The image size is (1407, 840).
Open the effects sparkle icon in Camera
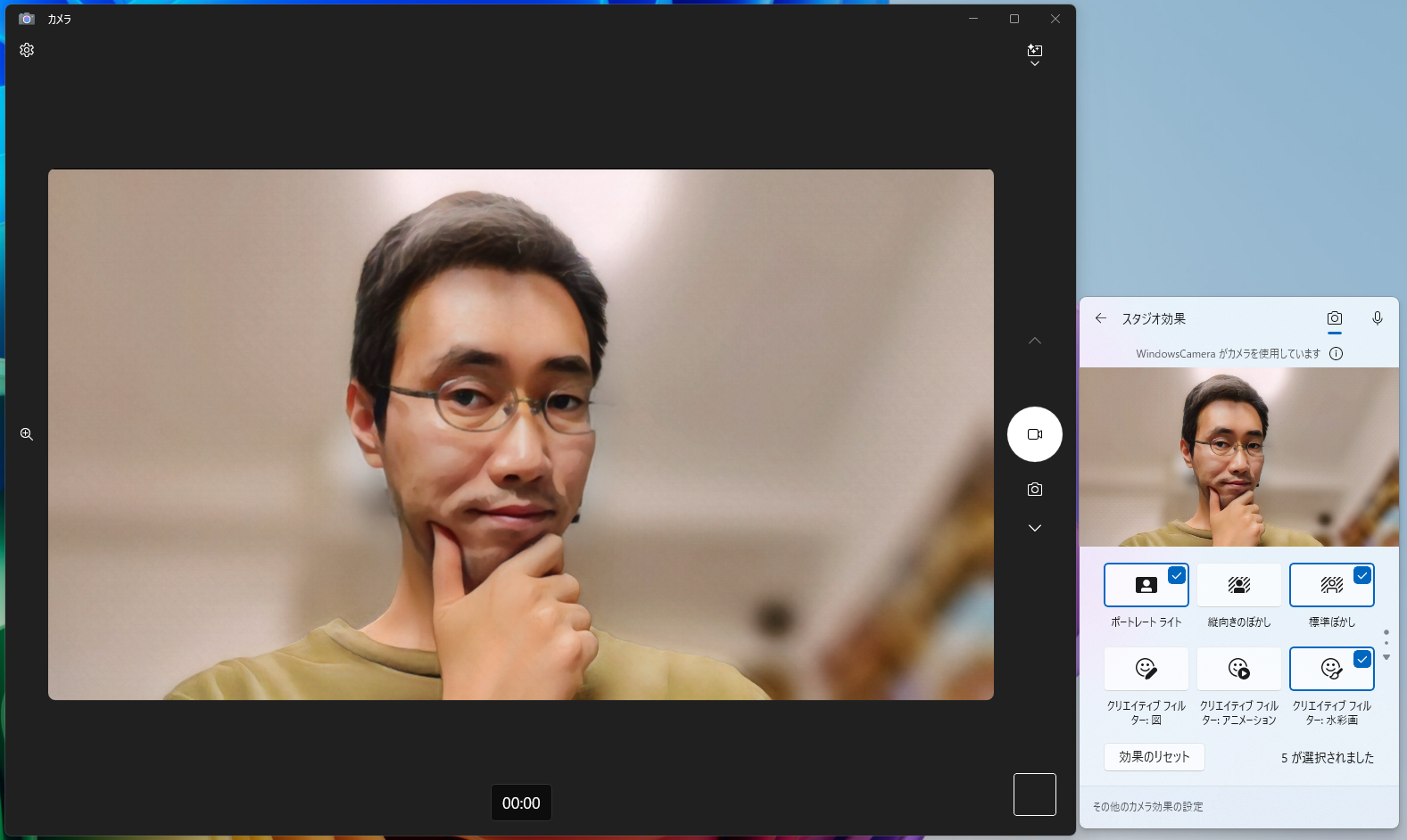[x=1035, y=50]
